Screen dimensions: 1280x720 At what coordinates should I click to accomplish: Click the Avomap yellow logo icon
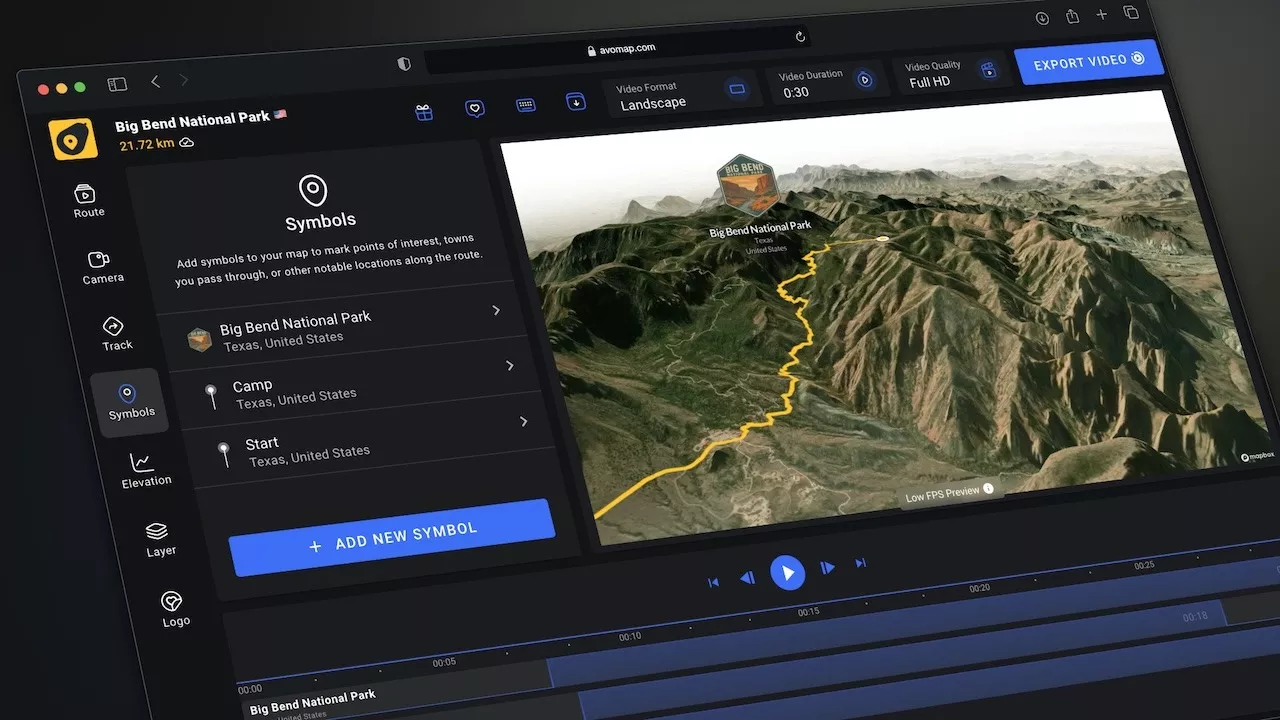coord(73,140)
